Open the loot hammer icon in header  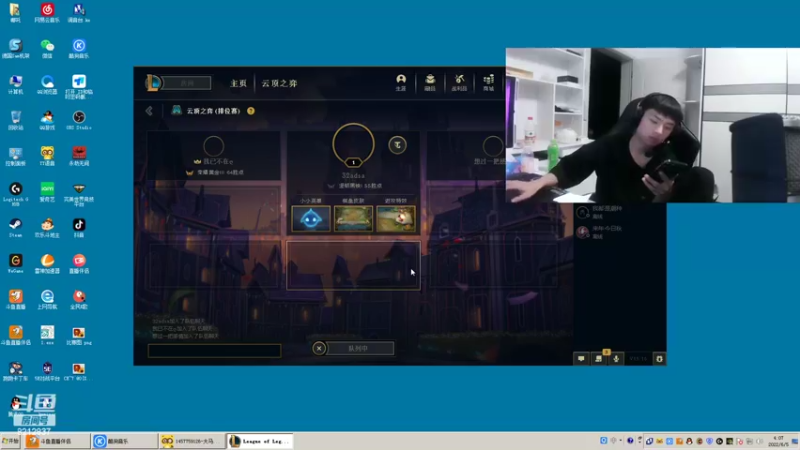point(459,82)
